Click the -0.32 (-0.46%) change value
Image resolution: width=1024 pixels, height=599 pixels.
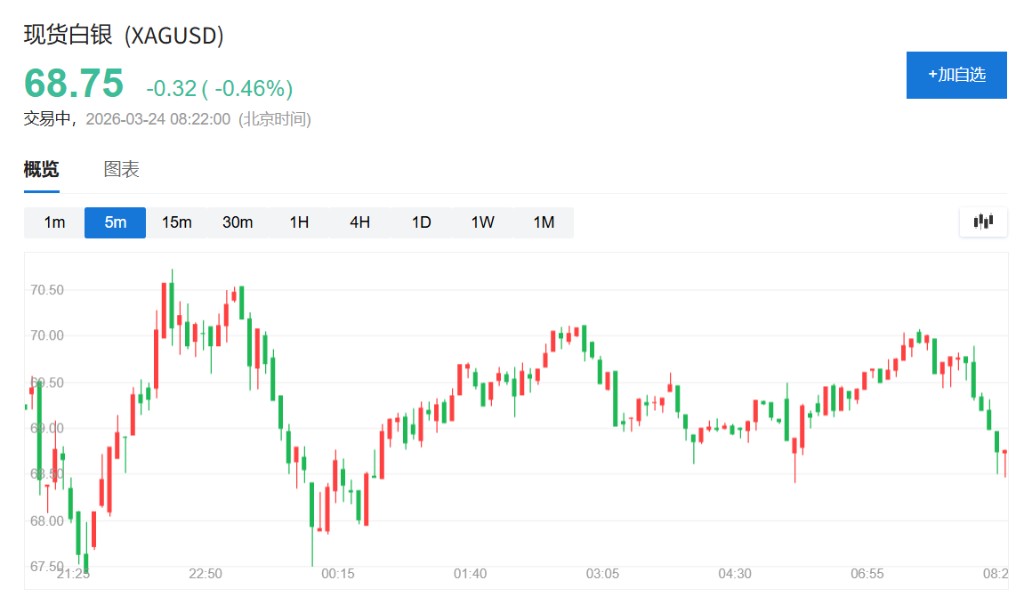coord(219,88)
